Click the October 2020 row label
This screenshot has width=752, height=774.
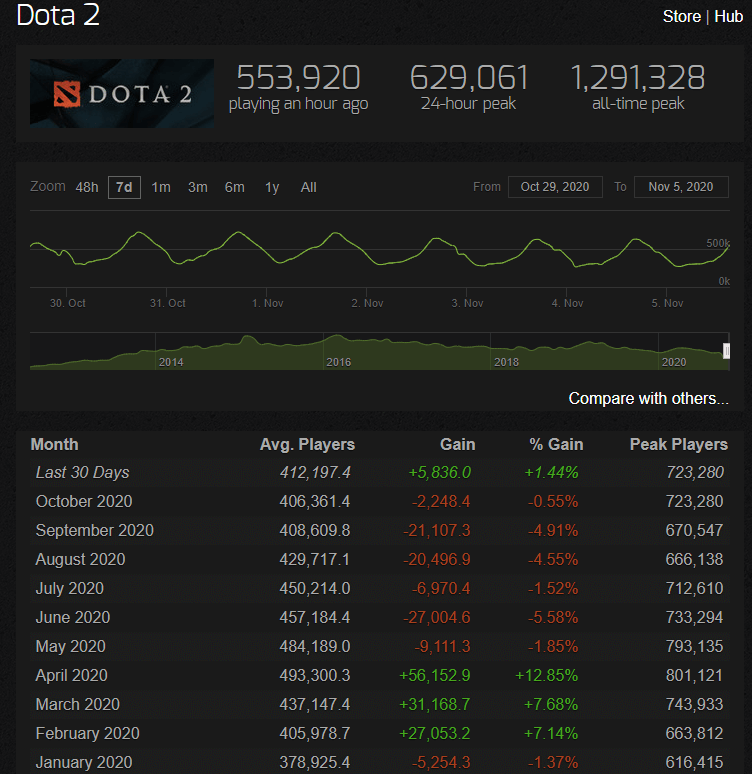pos(84,502)
